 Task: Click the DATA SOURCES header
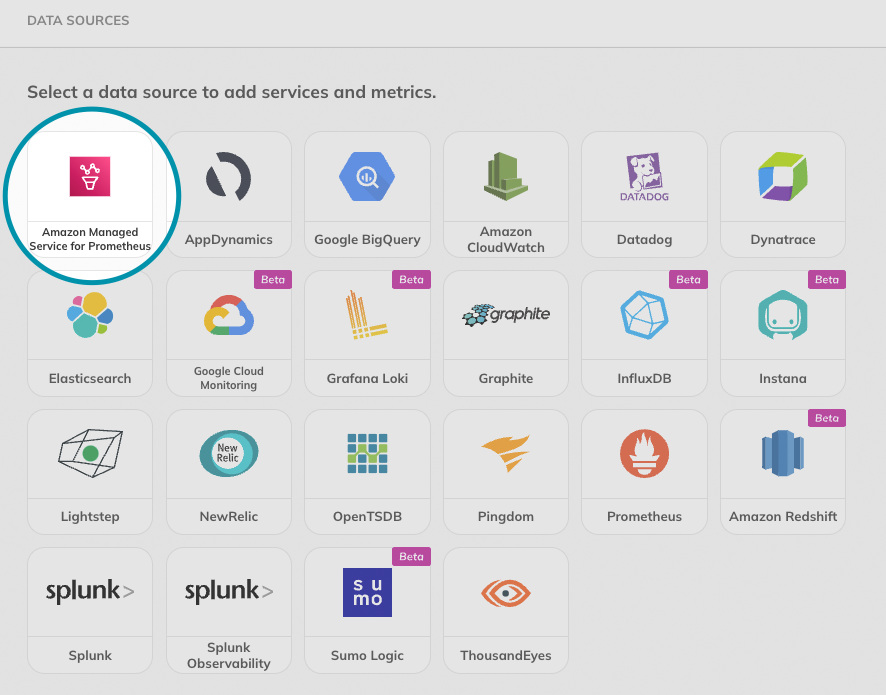pyautogui.click(x=78, y=20)
